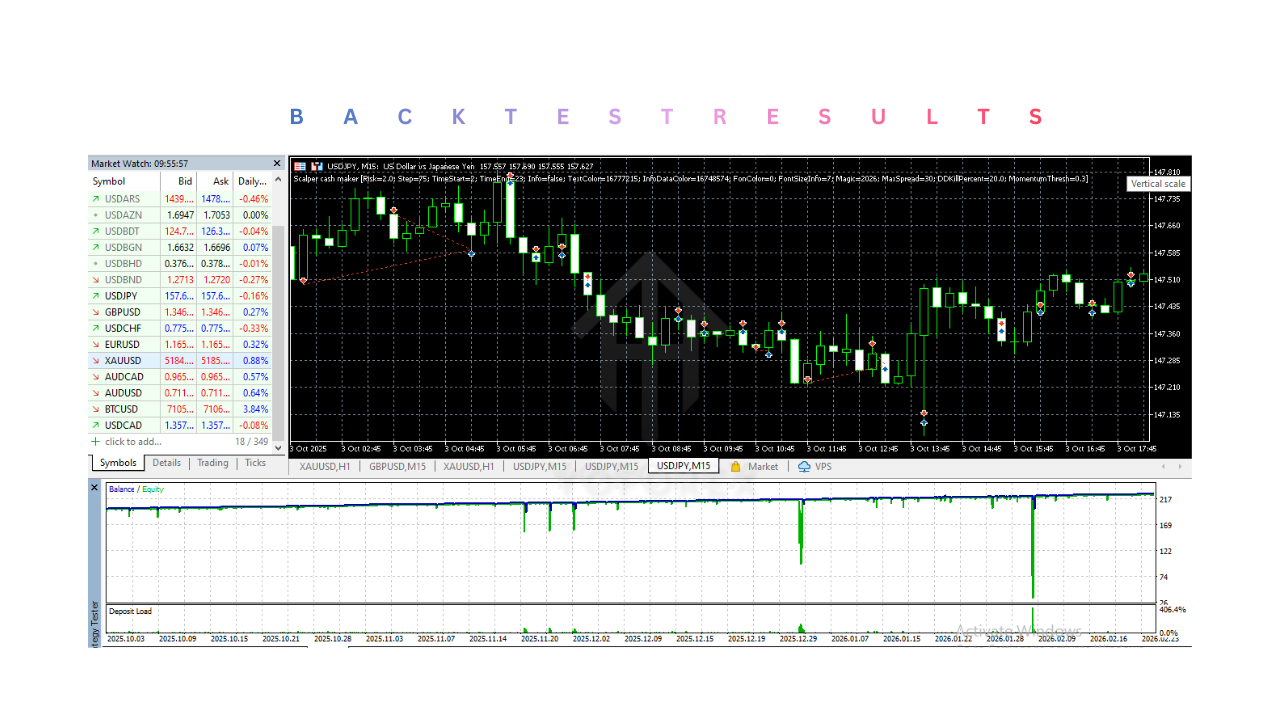Click the right chevron to scroll chart tabs
Viewport: 1280px width, 720px height.
(x=1178, y=466)
